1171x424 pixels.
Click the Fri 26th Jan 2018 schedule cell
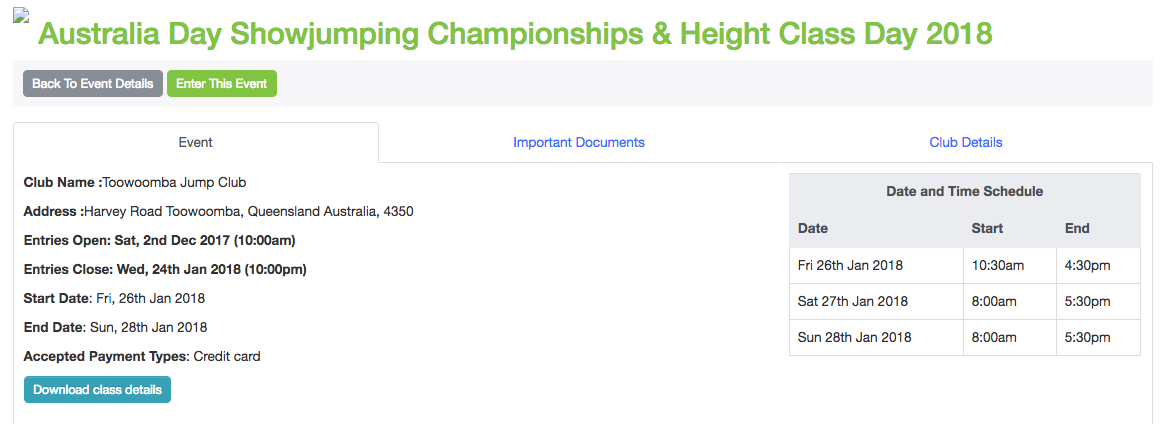[x=850, y=265]
